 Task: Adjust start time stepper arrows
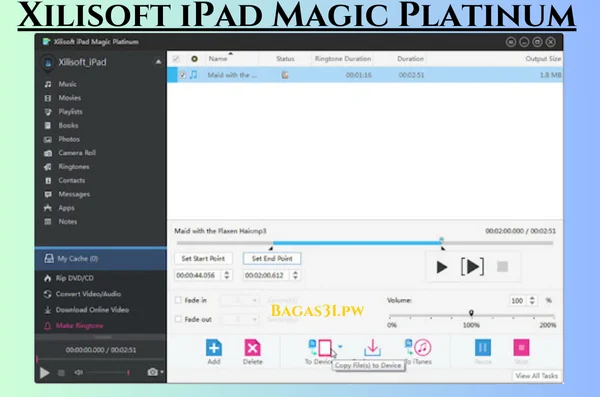coord(227,275)
